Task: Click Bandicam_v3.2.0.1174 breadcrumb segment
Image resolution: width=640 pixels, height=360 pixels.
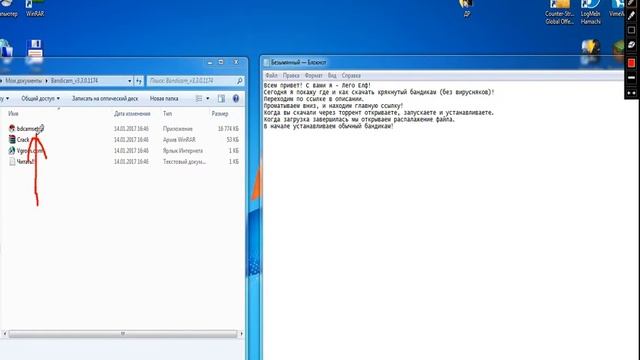Action: click(x=74, y=81)
